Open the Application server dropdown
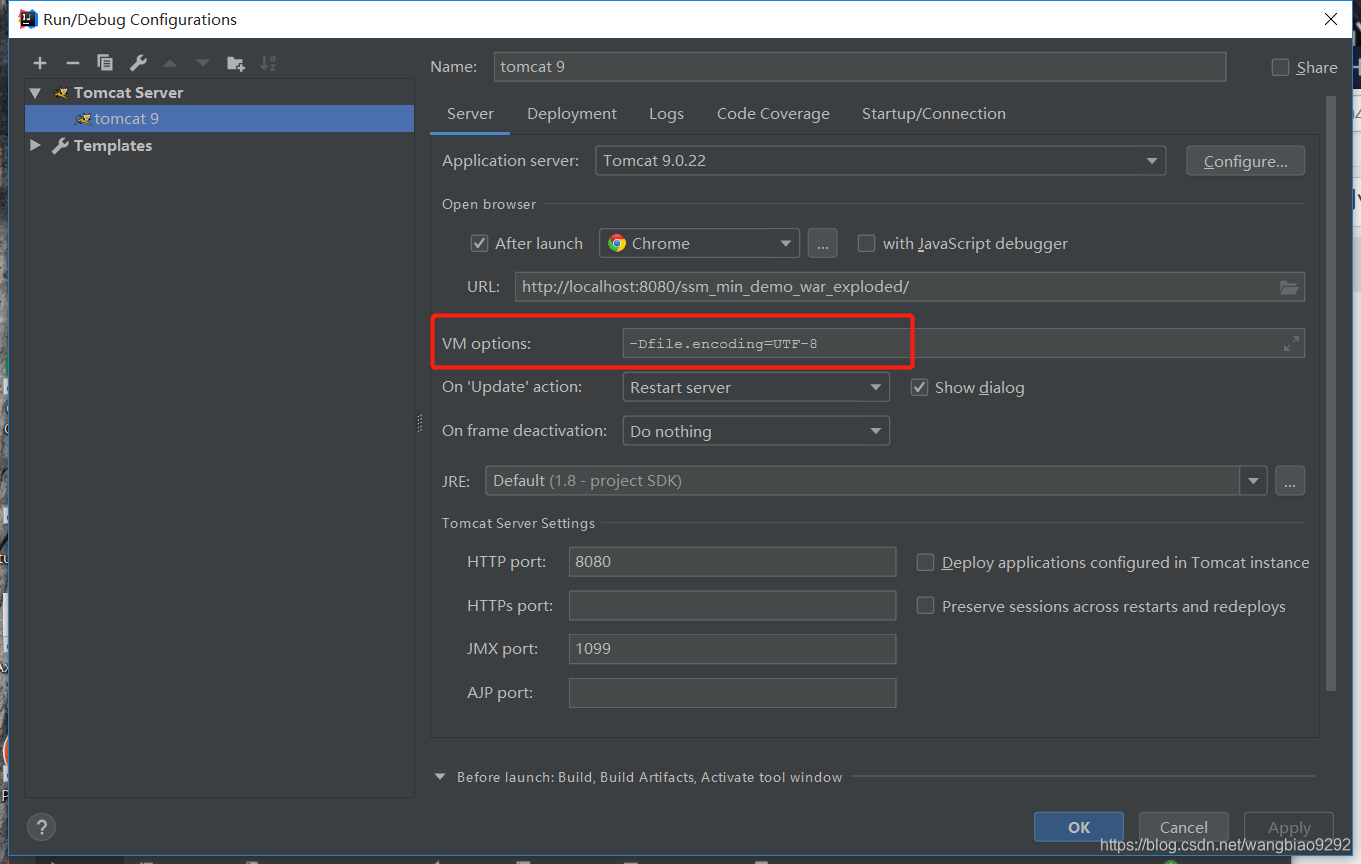The image size is (1361, 864). click(880, 161)
